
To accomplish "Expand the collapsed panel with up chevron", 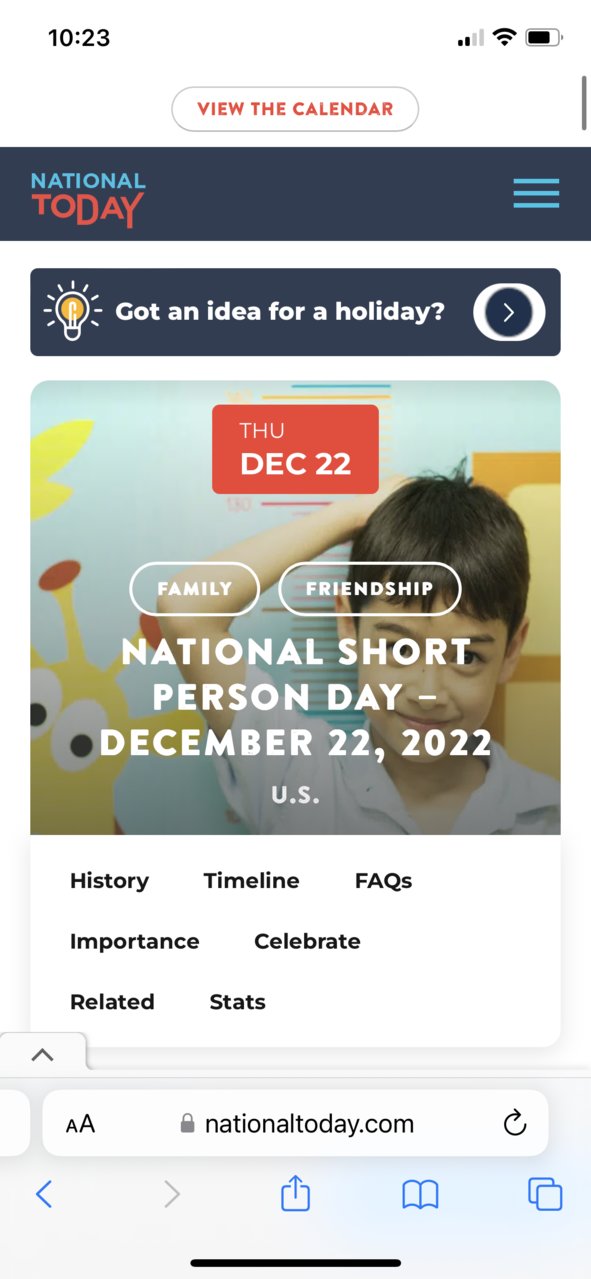I will pos(43,1054).
